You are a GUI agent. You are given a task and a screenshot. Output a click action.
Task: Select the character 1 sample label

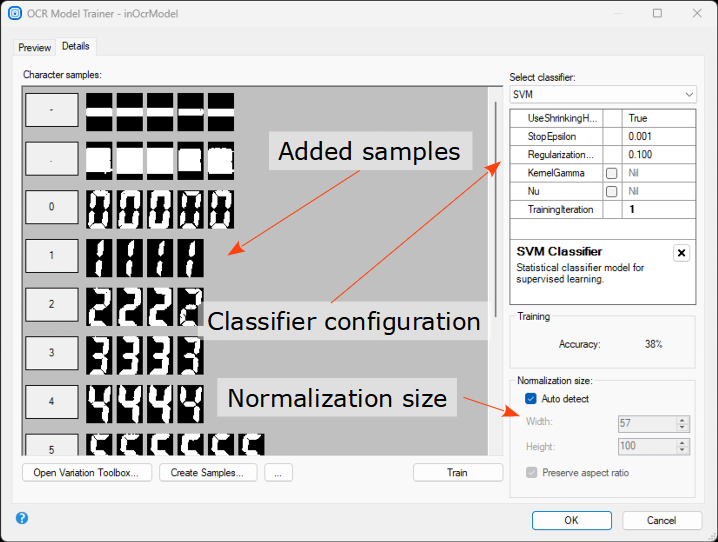(51, 256)
